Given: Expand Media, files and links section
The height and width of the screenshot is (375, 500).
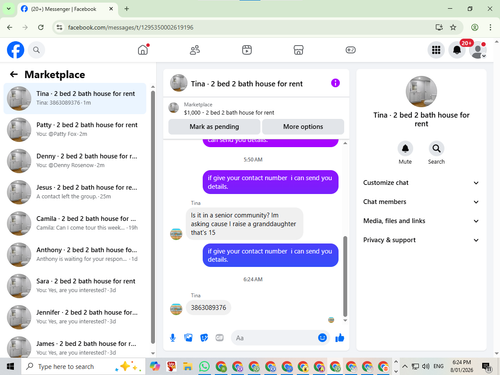Looking at the screenshot, I should (x=421, y=221).
